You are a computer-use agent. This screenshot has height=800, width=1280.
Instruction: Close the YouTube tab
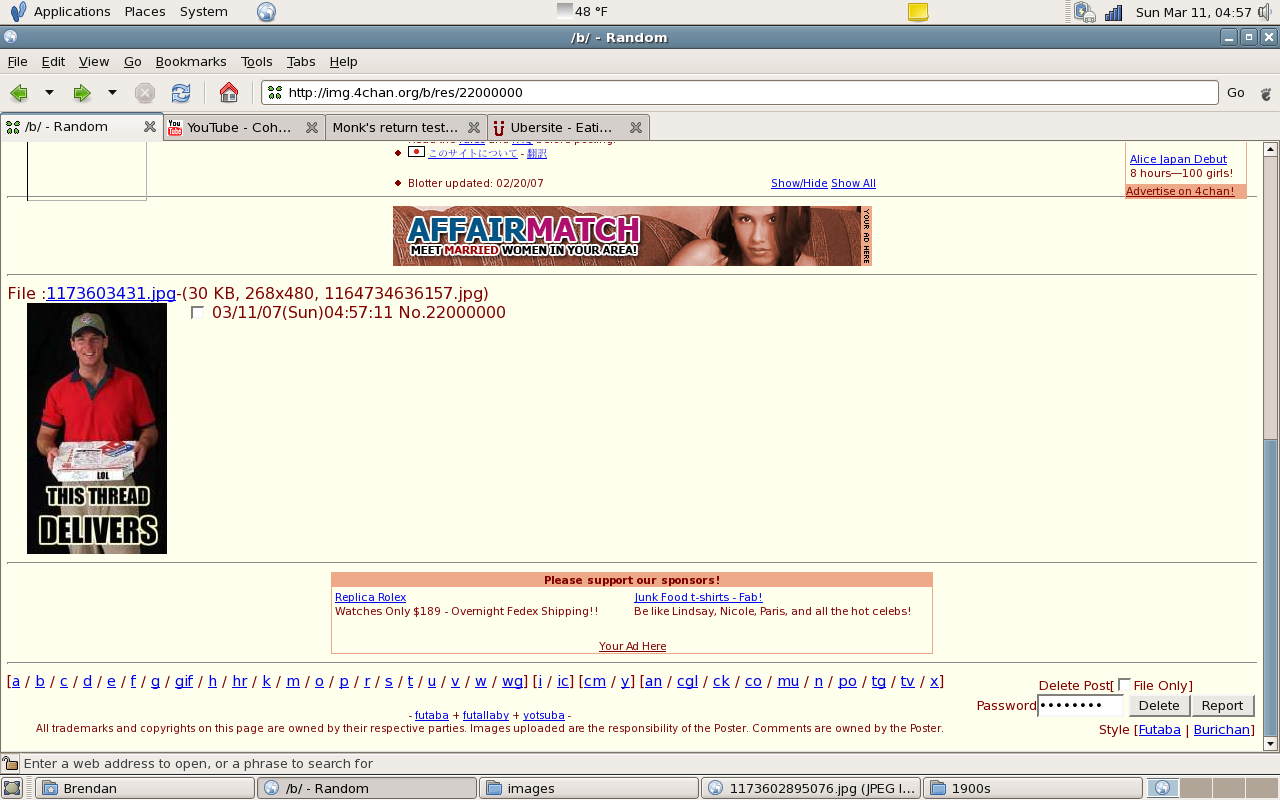coord(312,127)
